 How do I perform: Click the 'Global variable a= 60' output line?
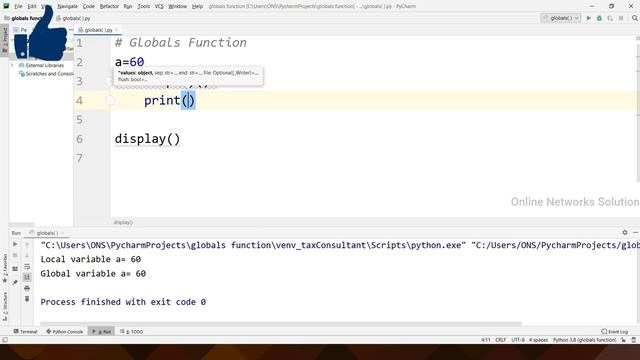[x=93, y=273]
